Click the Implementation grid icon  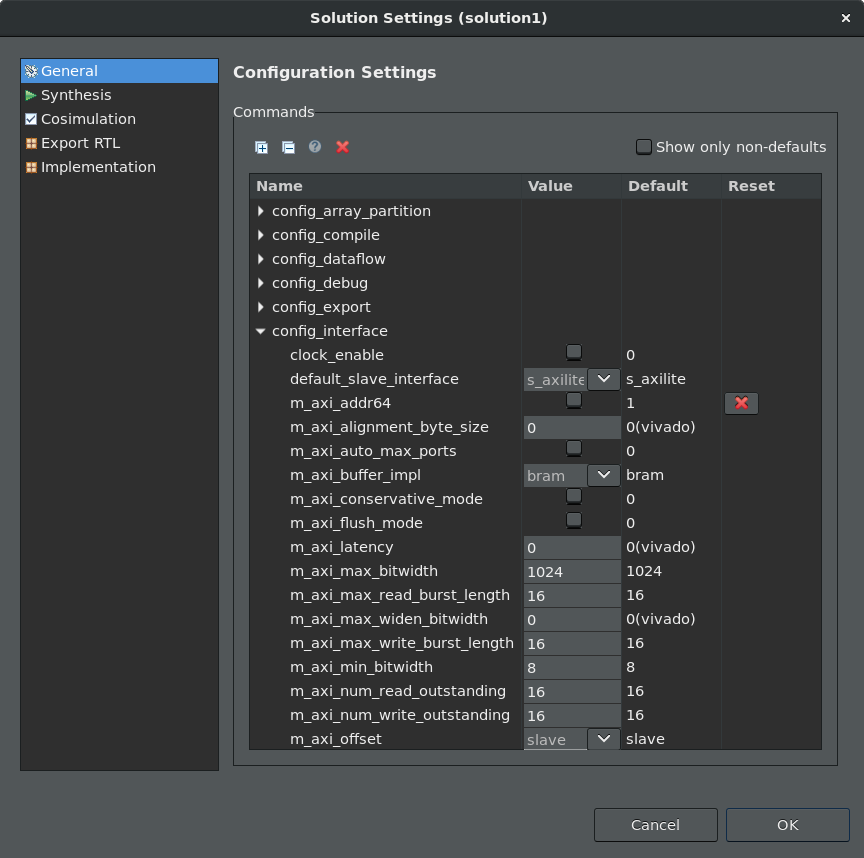pyautogui.click(x=31, y=167)
